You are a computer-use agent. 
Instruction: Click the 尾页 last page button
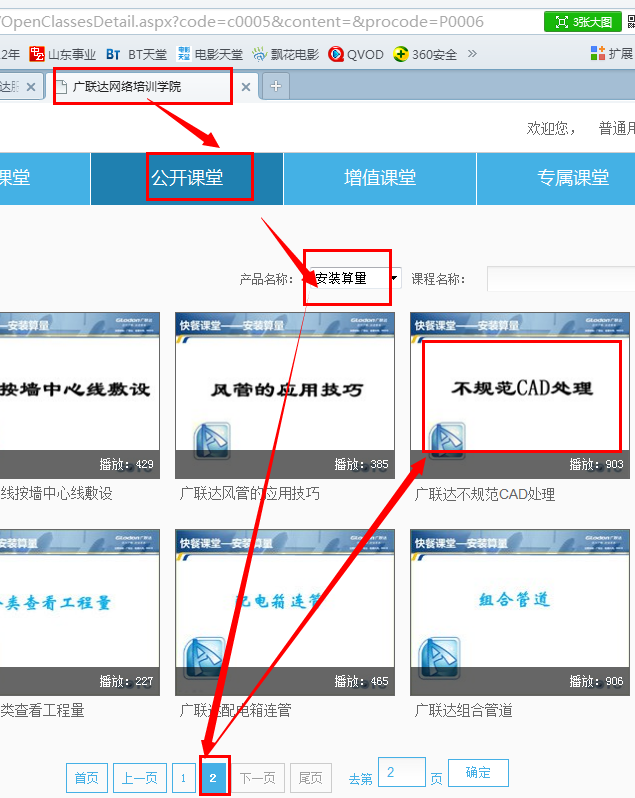[311, 778]
